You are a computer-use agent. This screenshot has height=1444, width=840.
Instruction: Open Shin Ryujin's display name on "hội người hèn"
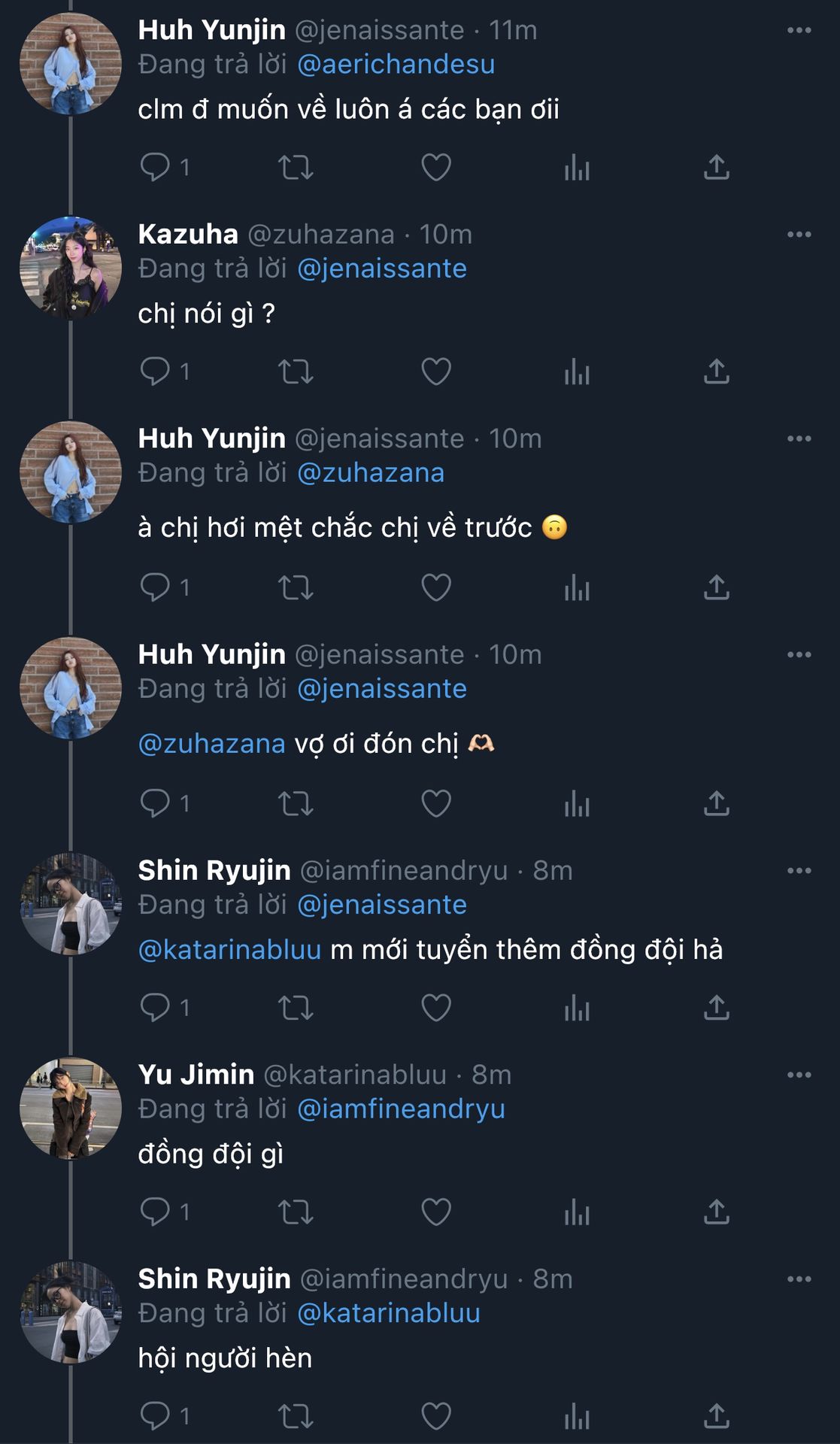coord(214,1279)
